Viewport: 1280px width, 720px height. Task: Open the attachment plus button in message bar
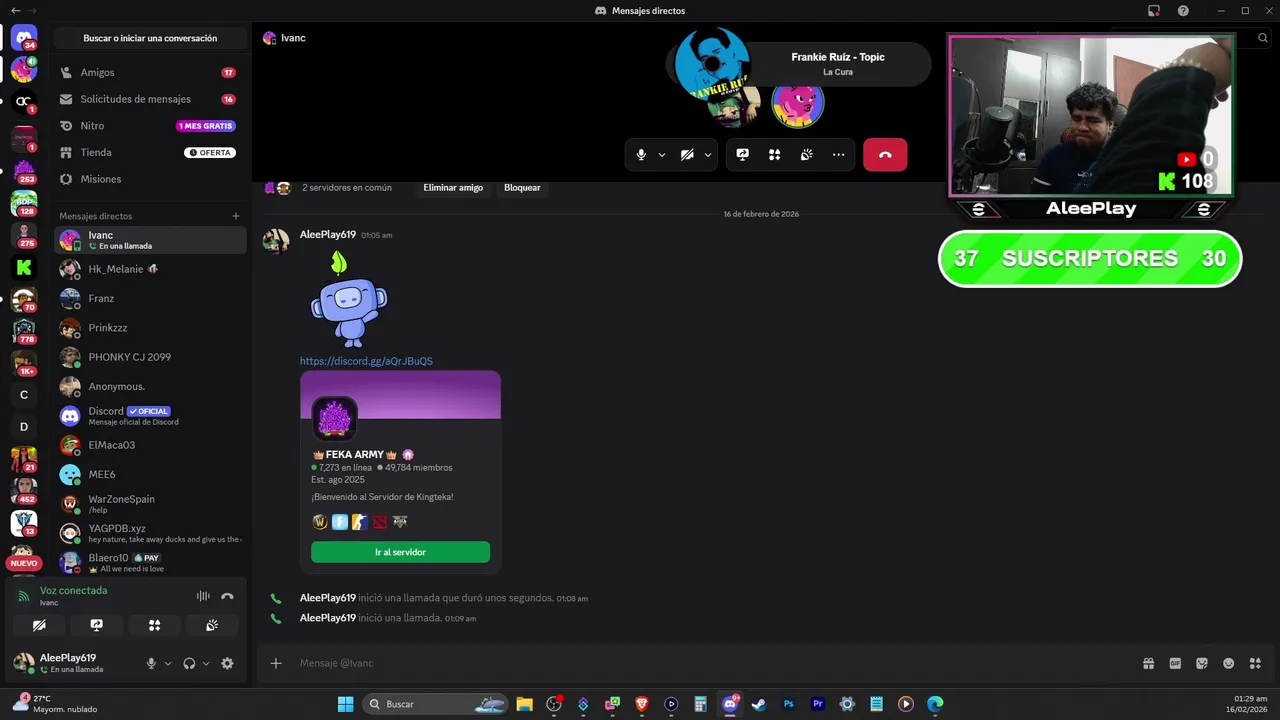tap(276, 663)
